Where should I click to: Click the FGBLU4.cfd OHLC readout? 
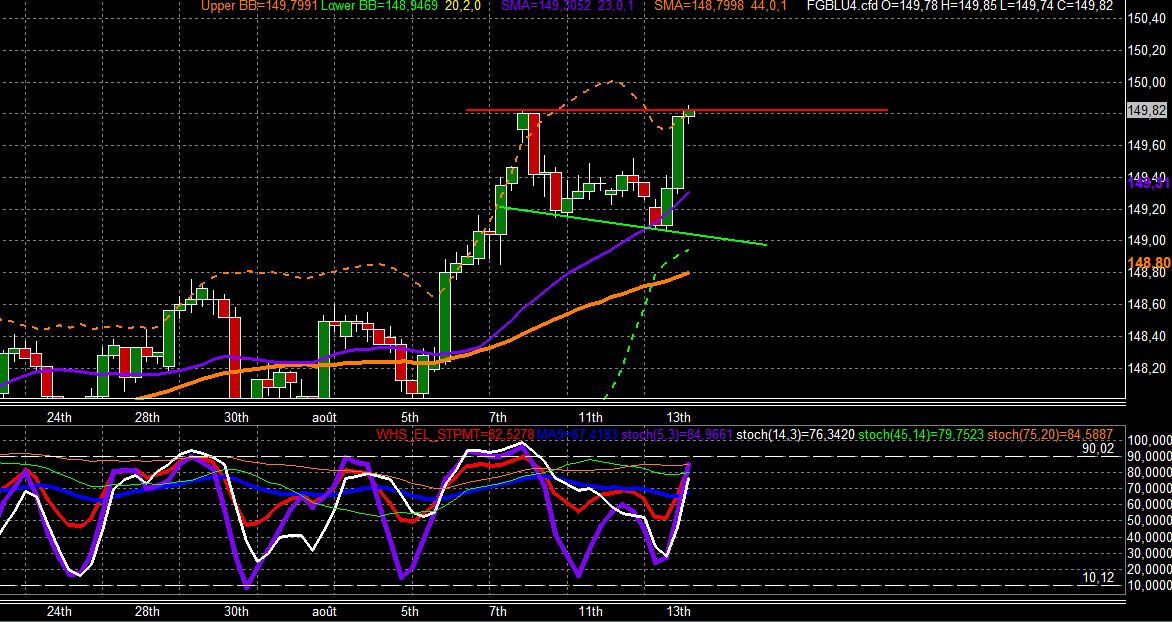click(x=960, y=6)
